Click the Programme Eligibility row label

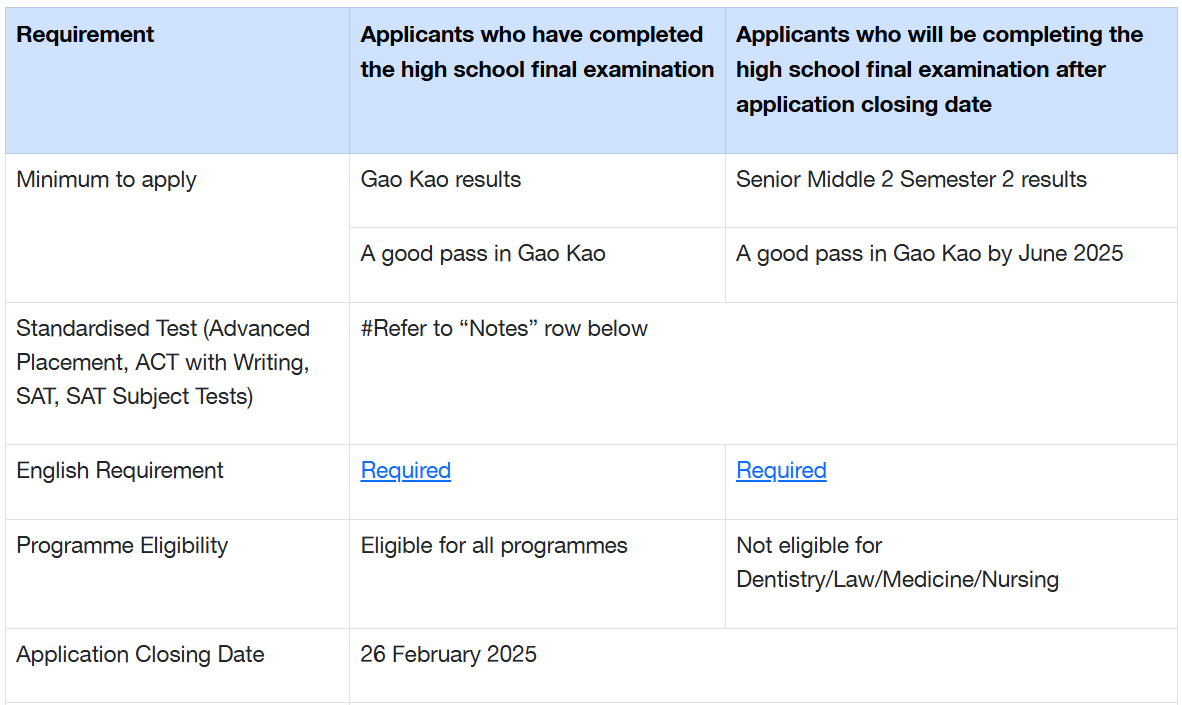pos(122,545)
